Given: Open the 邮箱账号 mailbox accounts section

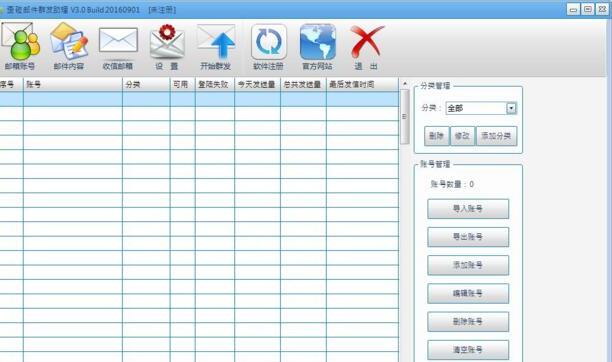Looking at the screenshot, I should (20, 46).
